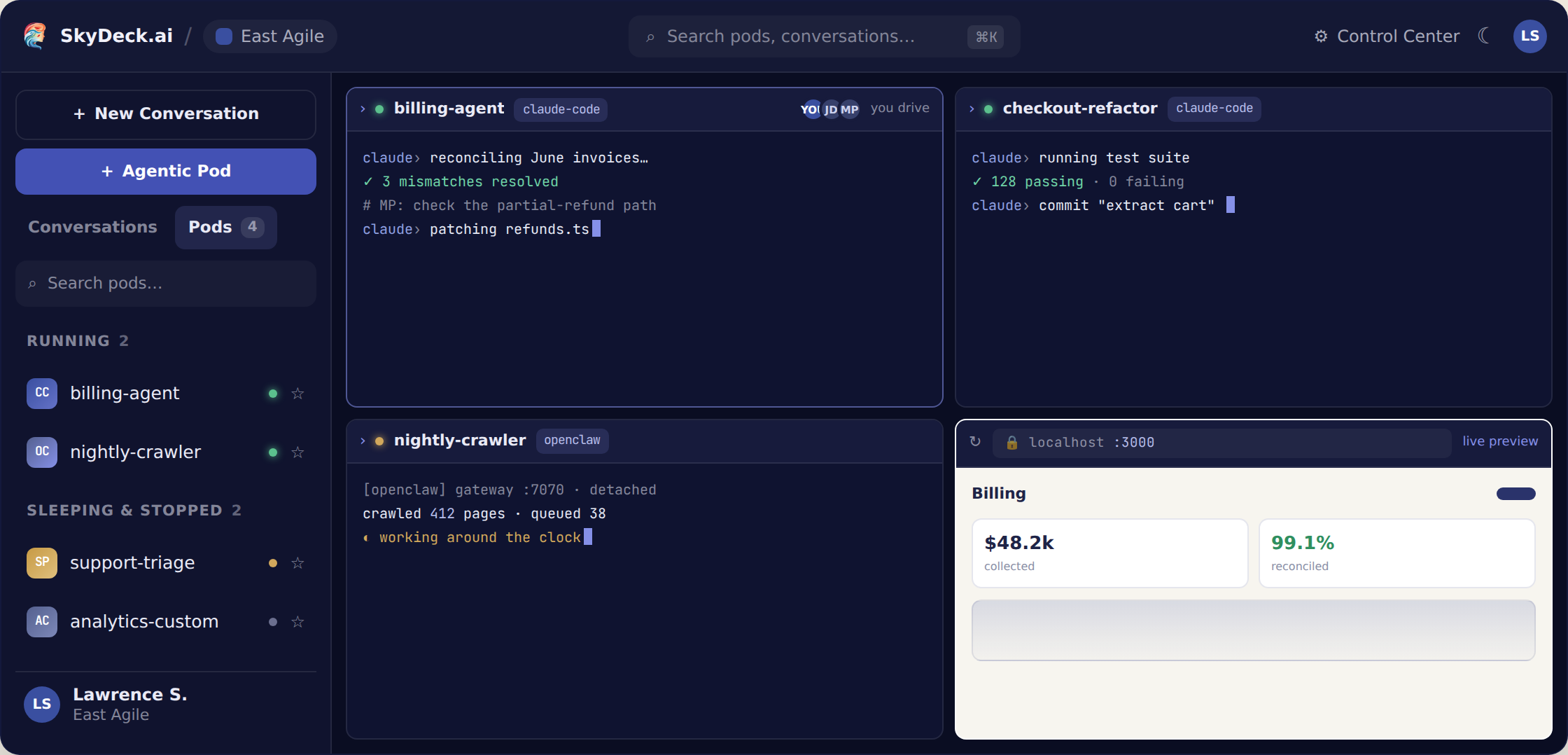Click analytics-custom grey status dot
This screenshot has width=1568, height=755.
point(273,622)
